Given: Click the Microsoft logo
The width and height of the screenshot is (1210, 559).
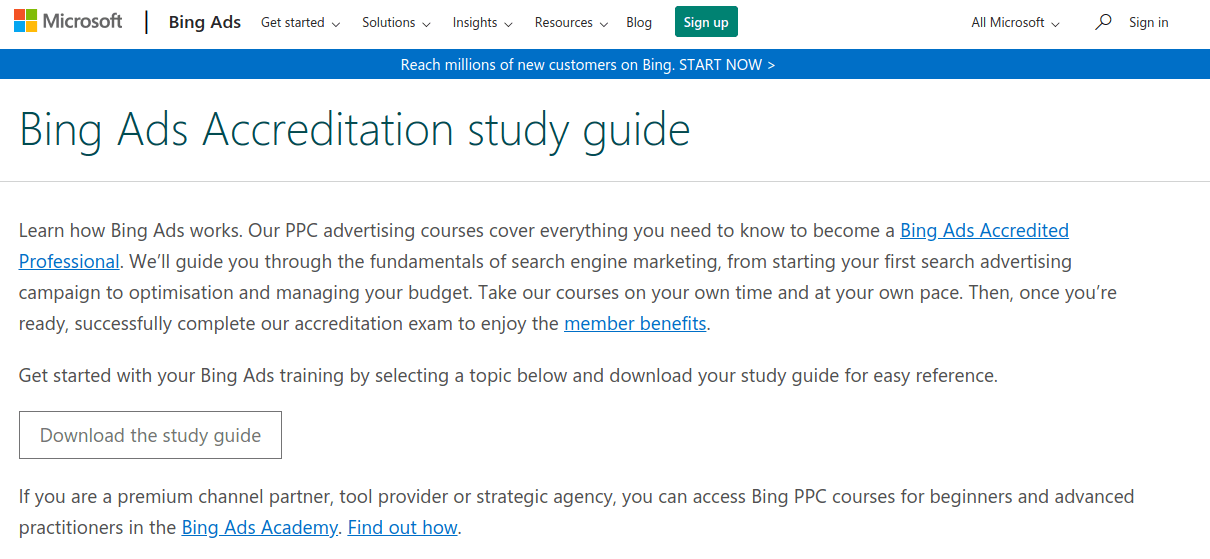Looking at the screenshot, I should [x=68, y=21].
